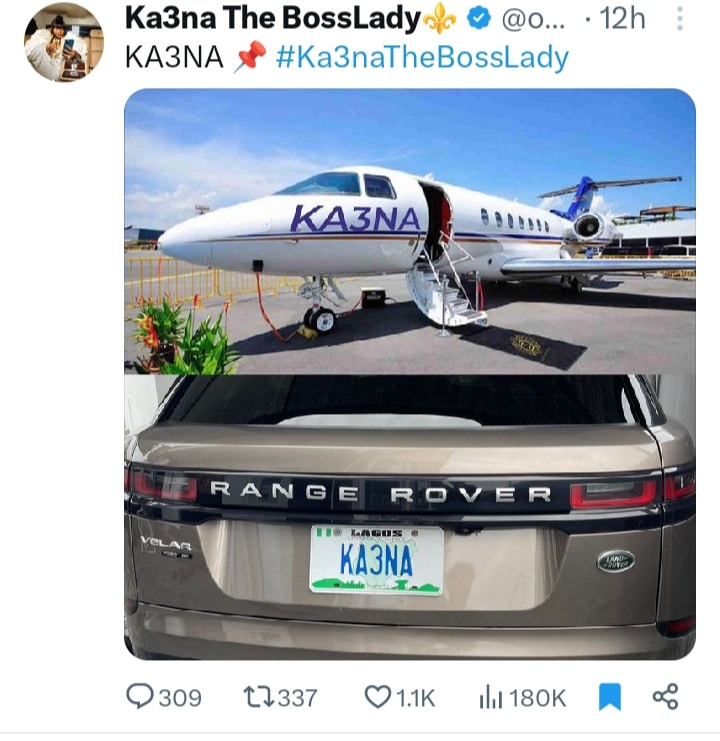The width and height of the screenshot is (720, 741).
Task: Click the 180K views count
Action: click(x=538, y=697)
